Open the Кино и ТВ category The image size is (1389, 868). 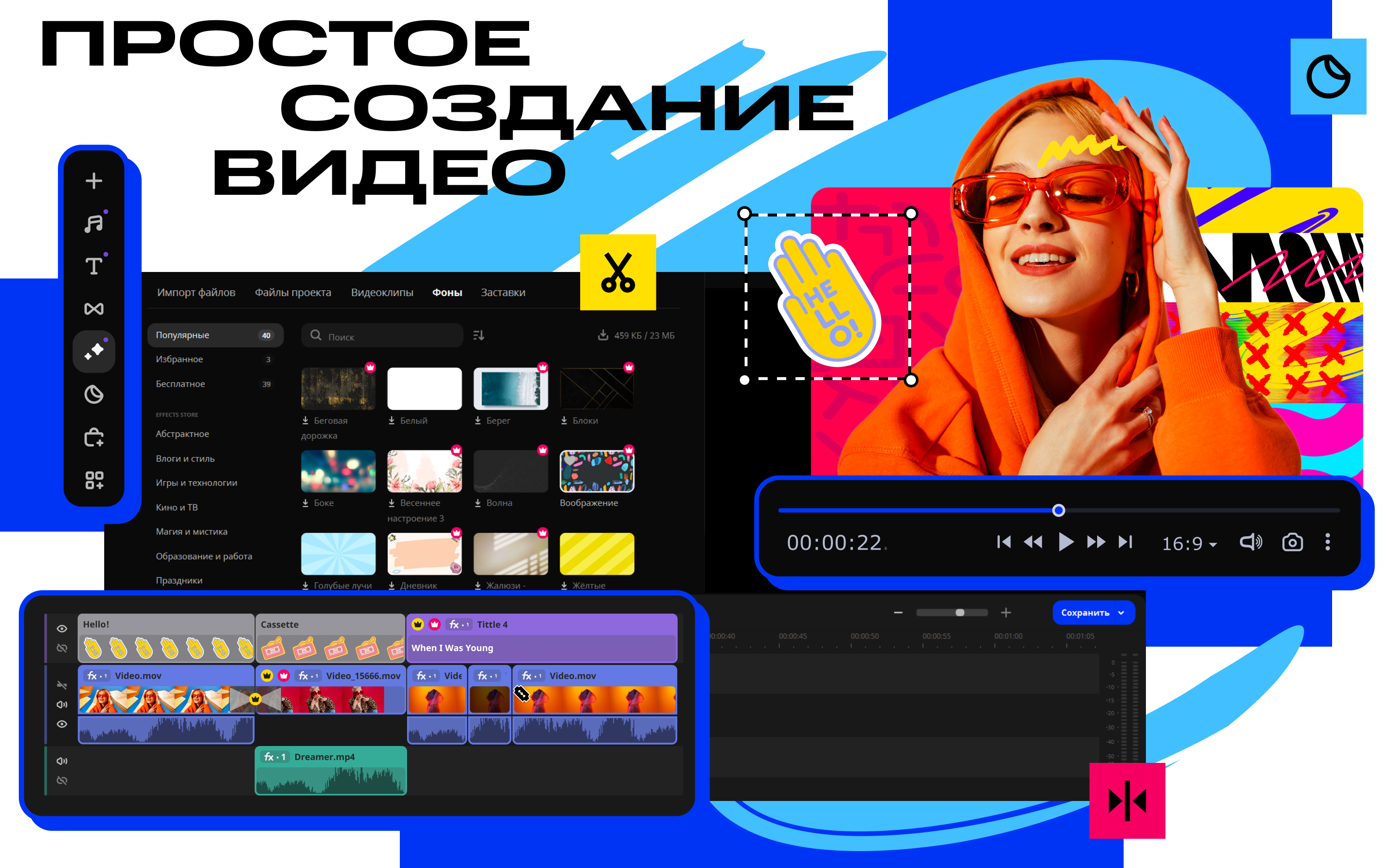coord(177,507)
